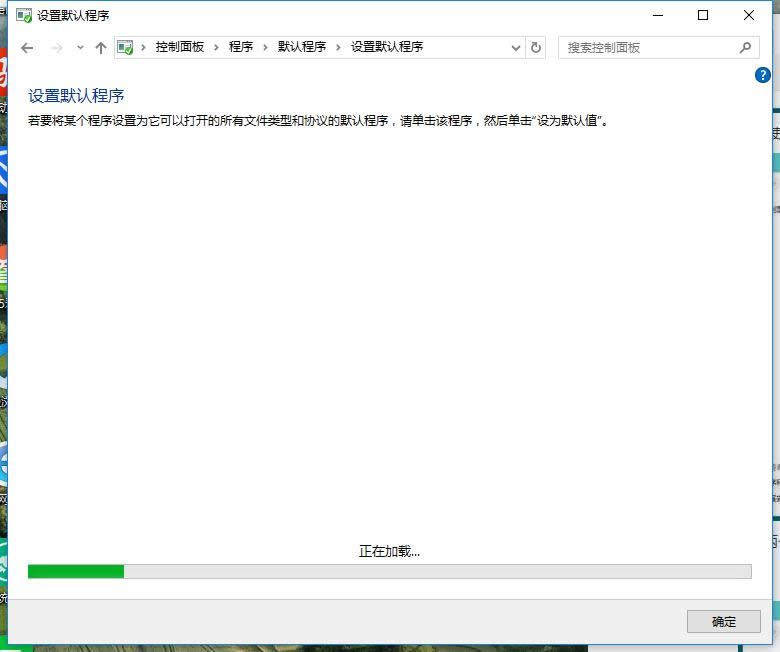Open the recent locations dropdown arrow

(80, 48)
